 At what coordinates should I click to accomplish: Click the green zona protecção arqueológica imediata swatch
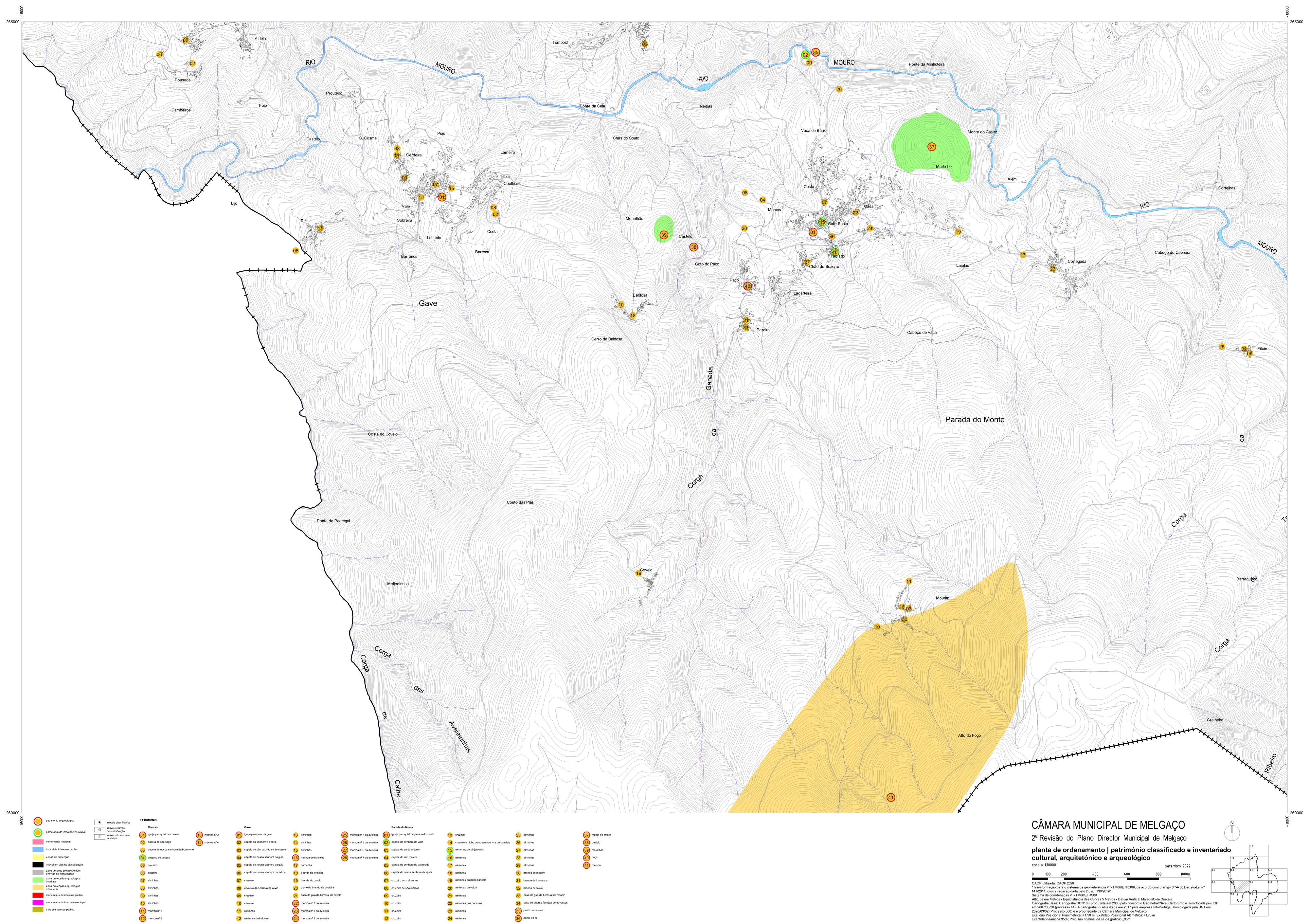38,880
